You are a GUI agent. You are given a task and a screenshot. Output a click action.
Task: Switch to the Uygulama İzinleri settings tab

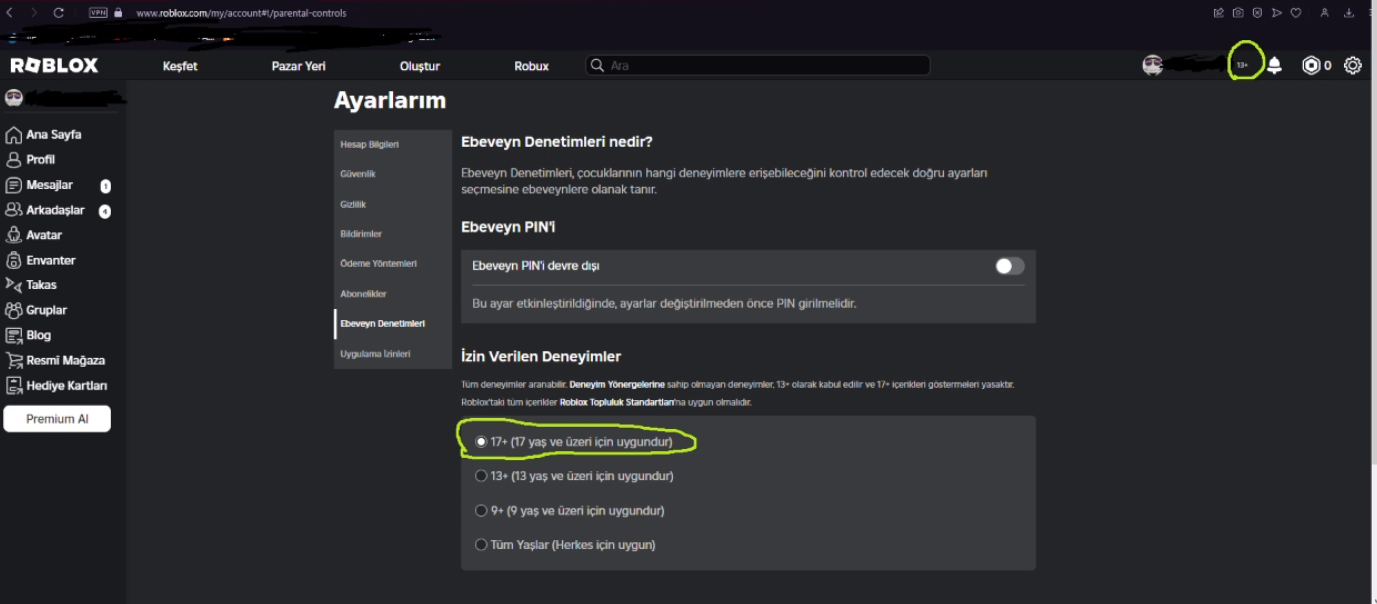[x=393, y=354]
